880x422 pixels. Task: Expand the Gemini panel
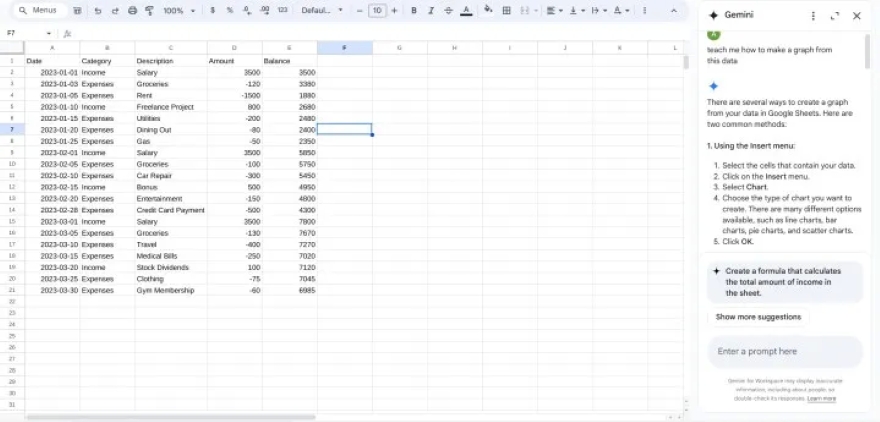(835, 16)
